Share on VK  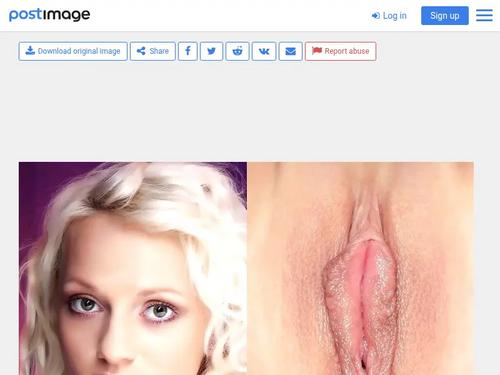[x=264, y=51]
